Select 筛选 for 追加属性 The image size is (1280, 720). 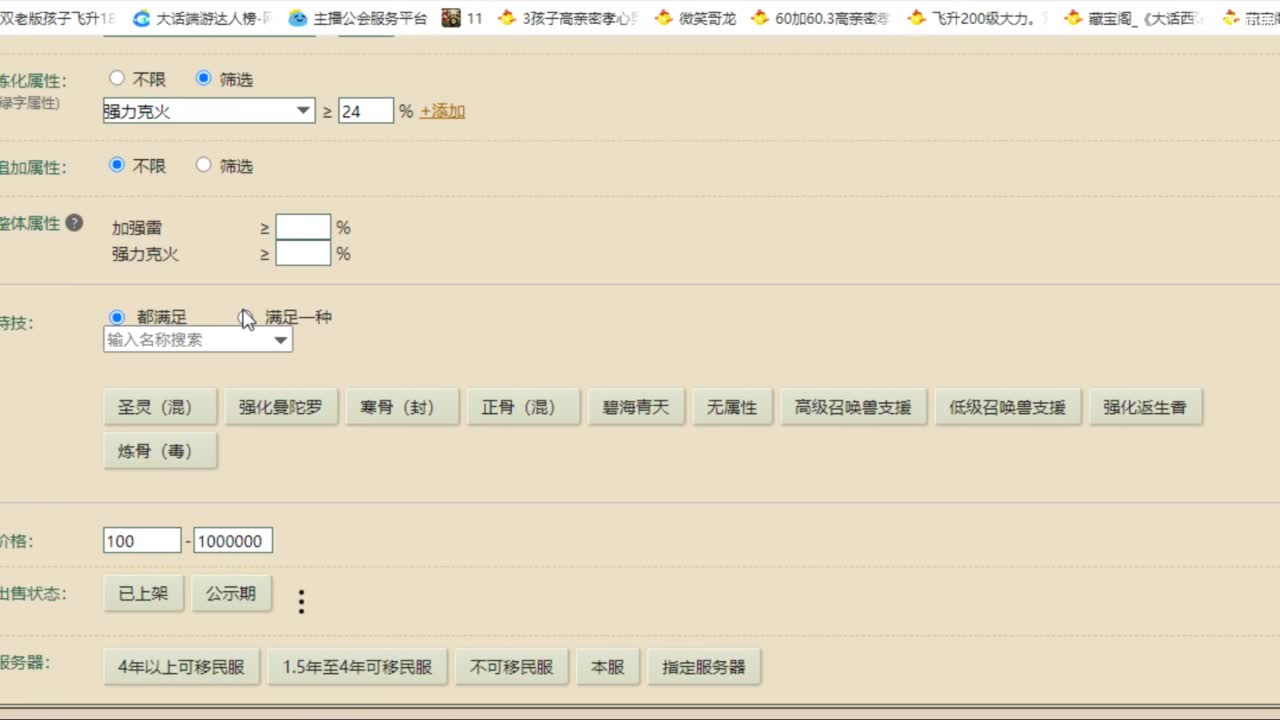(x=204, y=165)
